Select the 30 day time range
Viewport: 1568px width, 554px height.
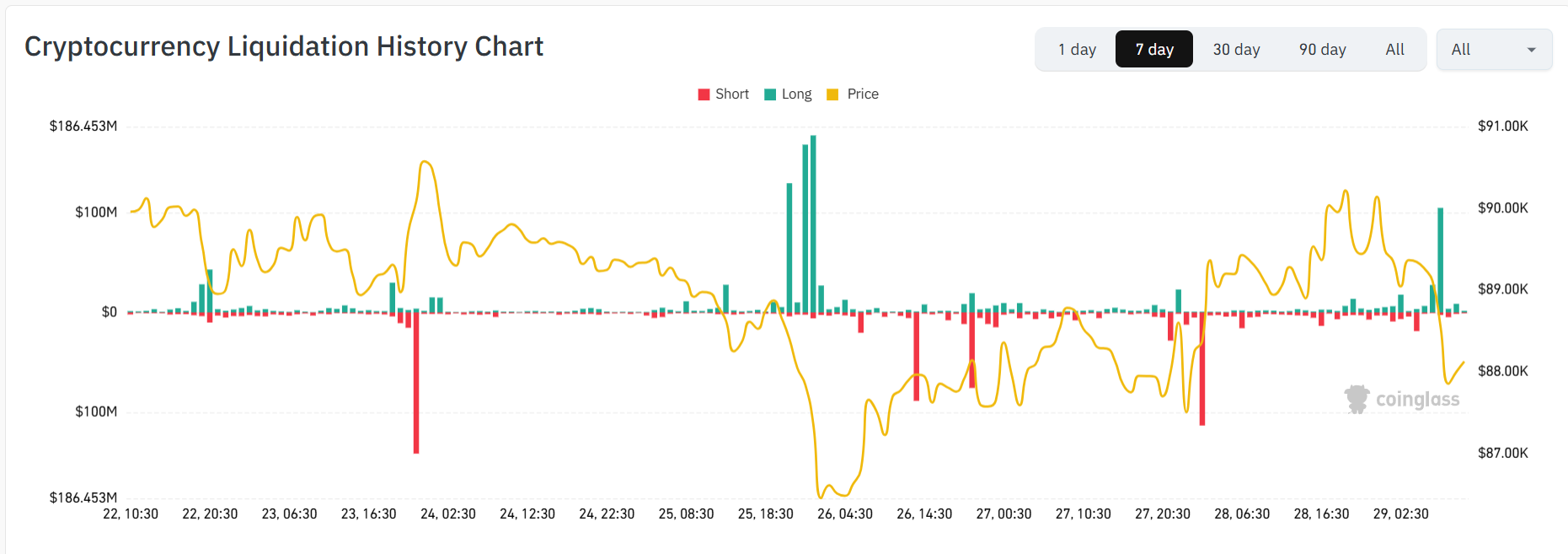point(1236,49)
